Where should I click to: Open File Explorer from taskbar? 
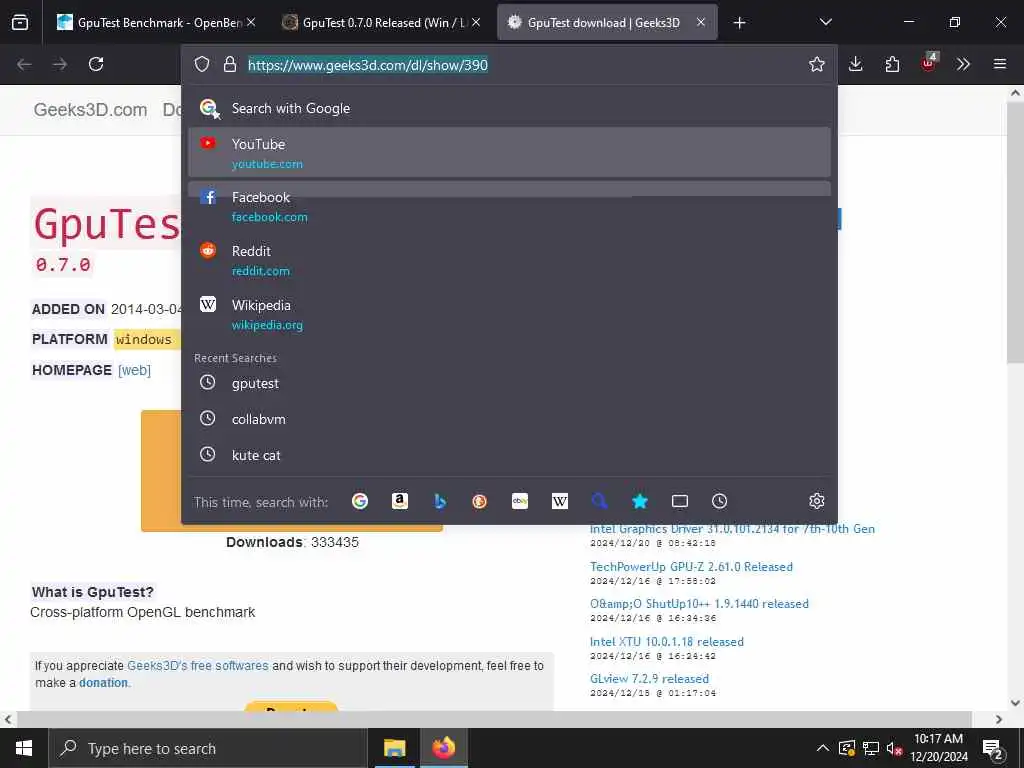(394, 748)
